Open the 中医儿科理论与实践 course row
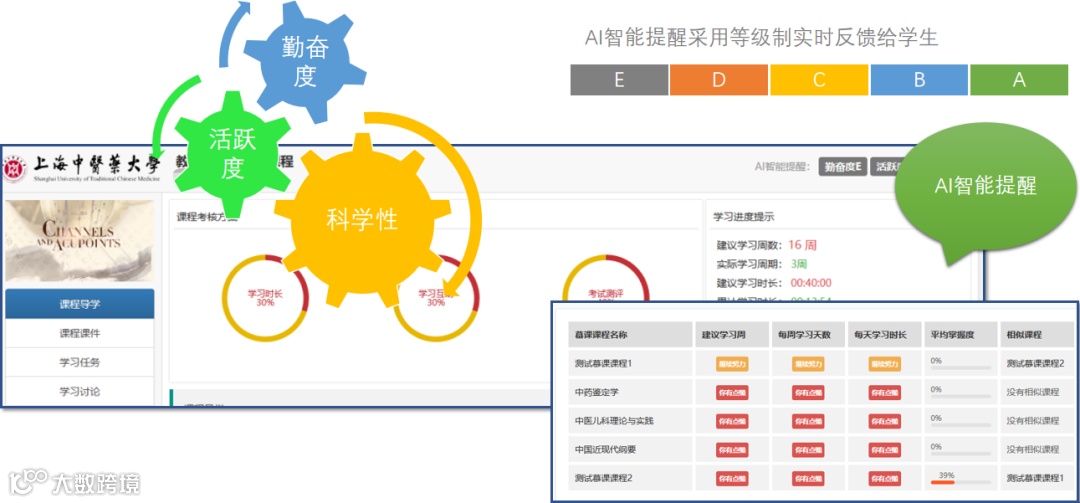 coord(614,420)
